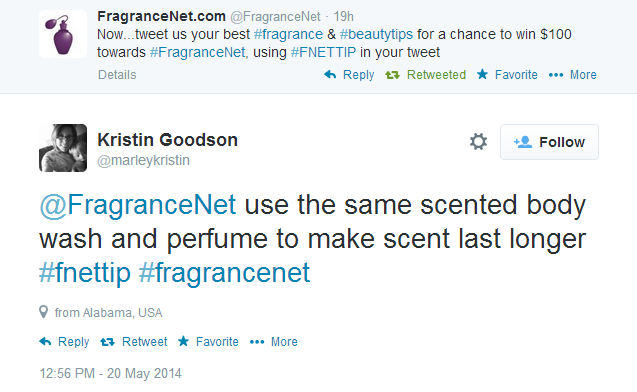Click the location pin icon near Alabama

pyautogui.click(x=43, y=312)
